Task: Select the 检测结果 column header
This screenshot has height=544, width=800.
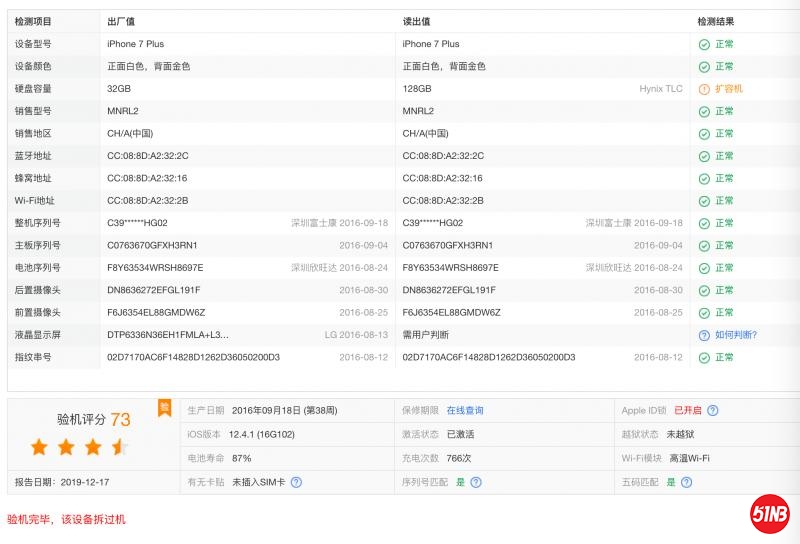Action: pyautogui.click(x=716, y=21)
